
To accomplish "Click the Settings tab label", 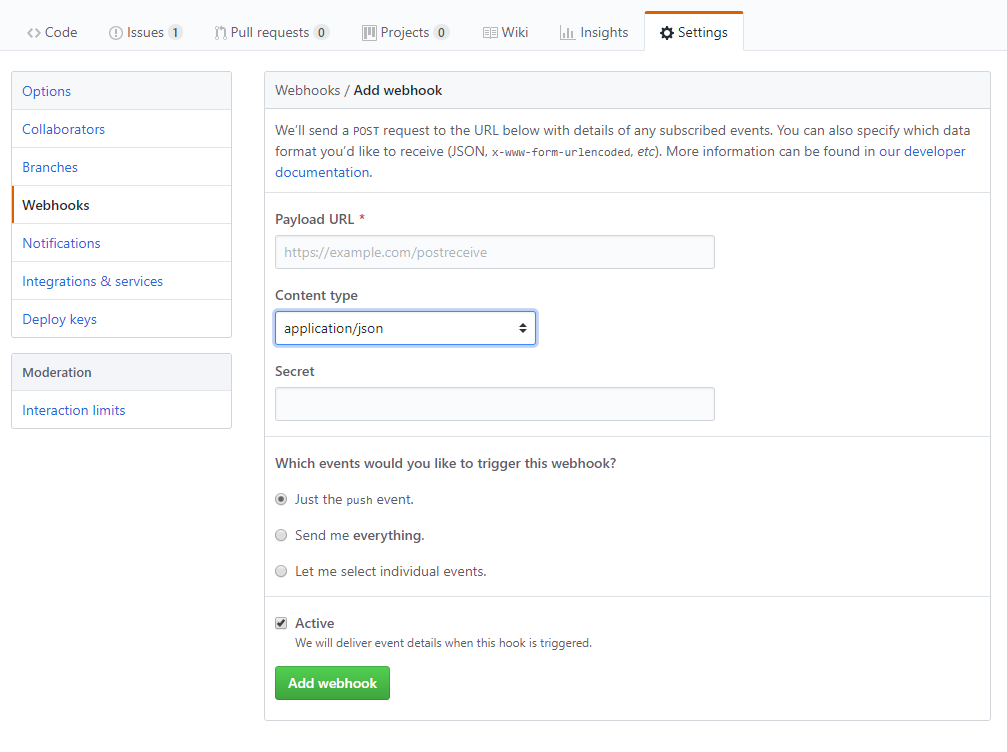I will tap(703, 33).
